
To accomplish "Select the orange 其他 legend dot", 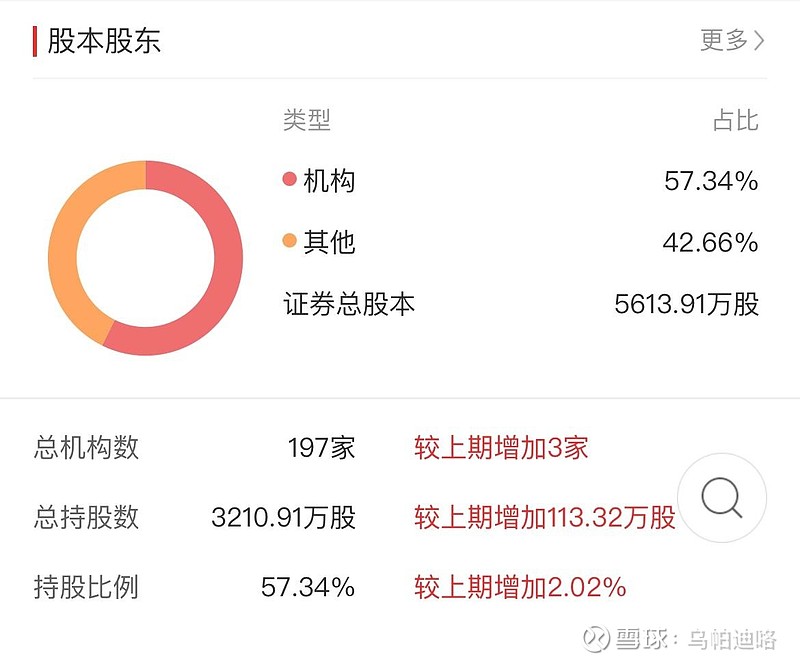I will 289,240.
